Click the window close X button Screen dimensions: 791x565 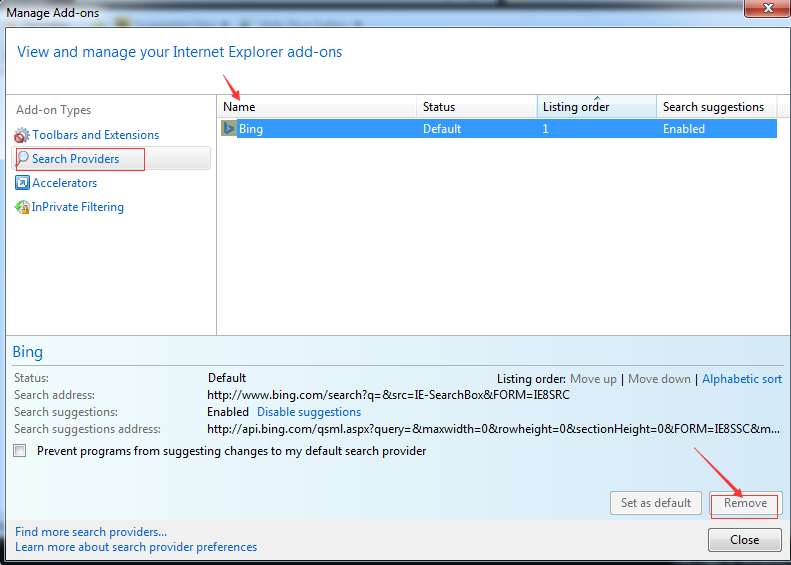pyautogui.click(x=768, y=8)
